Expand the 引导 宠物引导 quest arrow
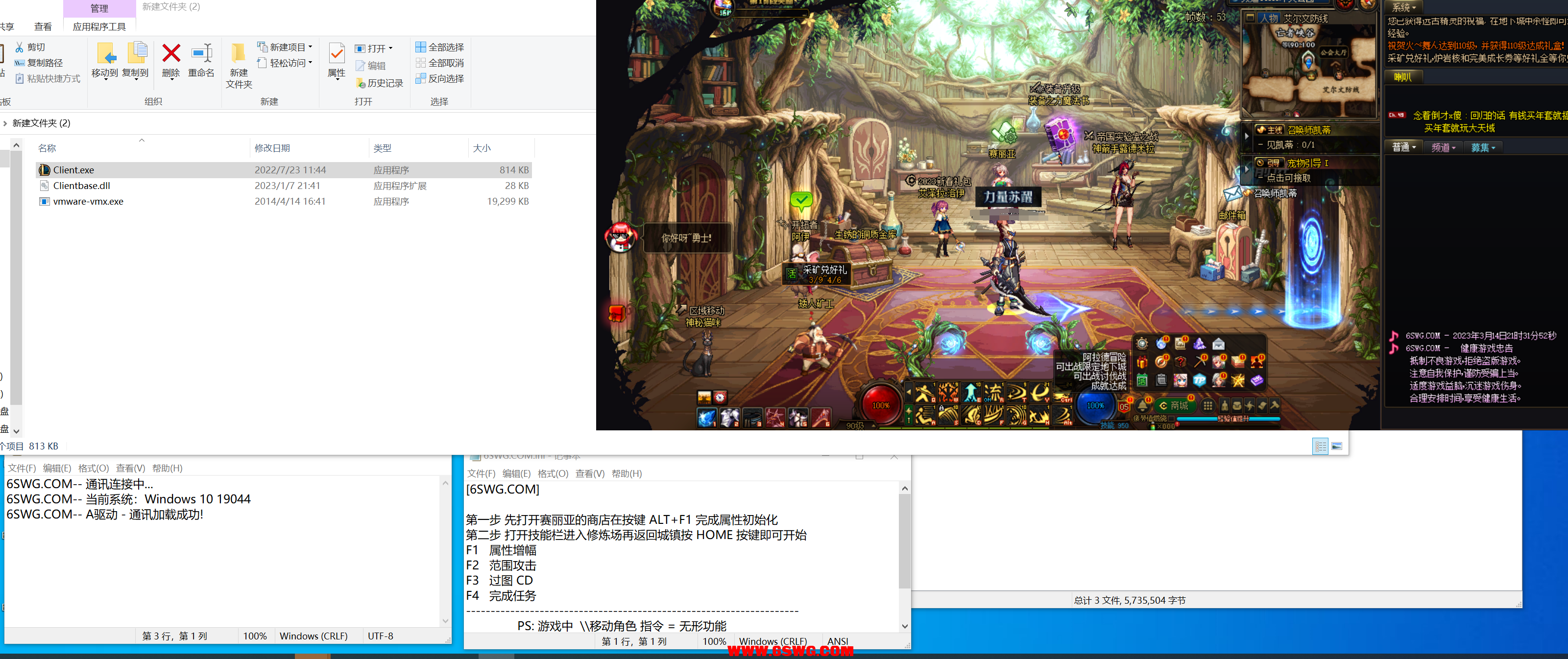The width and height of the screenshot is (1568, 659). pos(1247,170)
